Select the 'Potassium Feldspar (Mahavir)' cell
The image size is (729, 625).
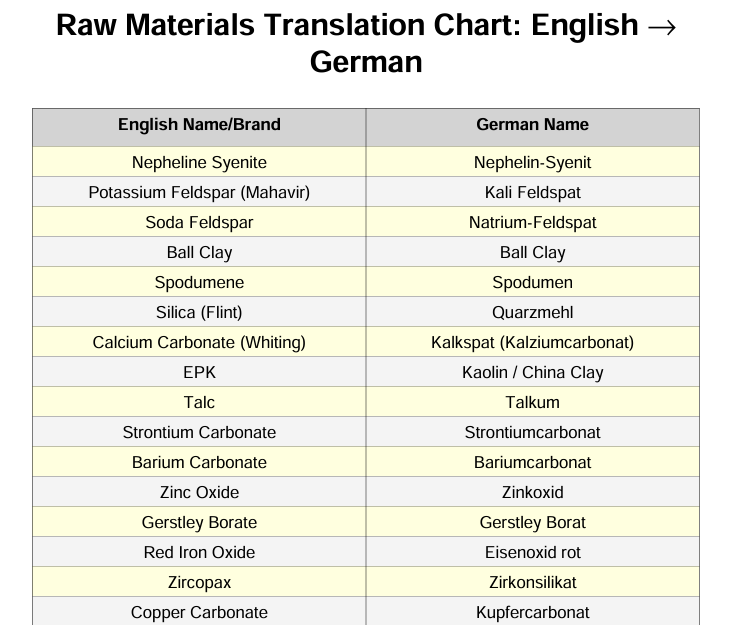[199, 192]
